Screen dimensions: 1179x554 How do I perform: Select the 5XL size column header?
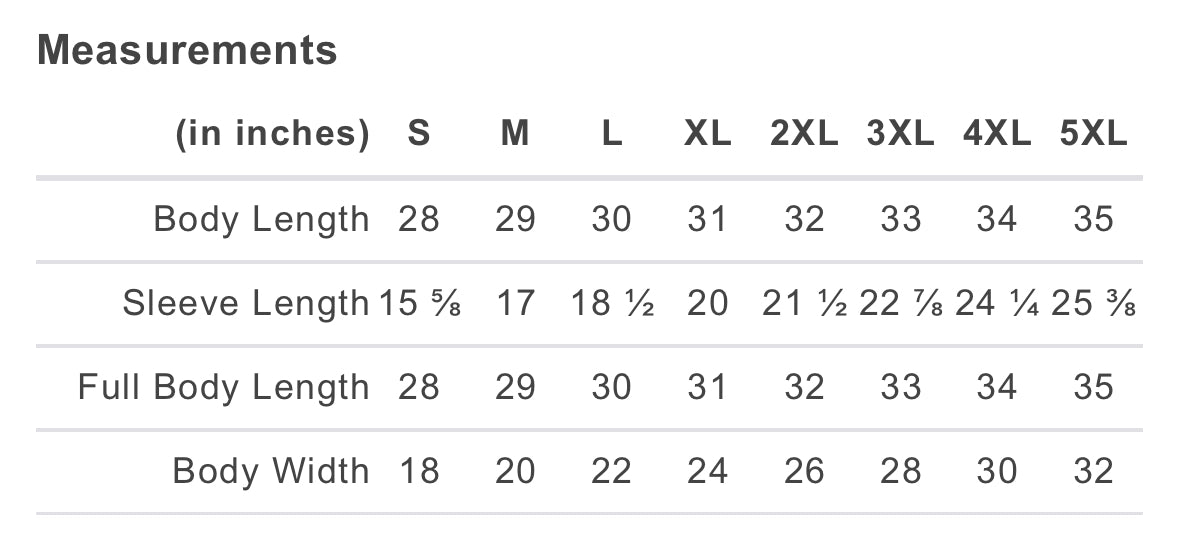click(1093, 134)
